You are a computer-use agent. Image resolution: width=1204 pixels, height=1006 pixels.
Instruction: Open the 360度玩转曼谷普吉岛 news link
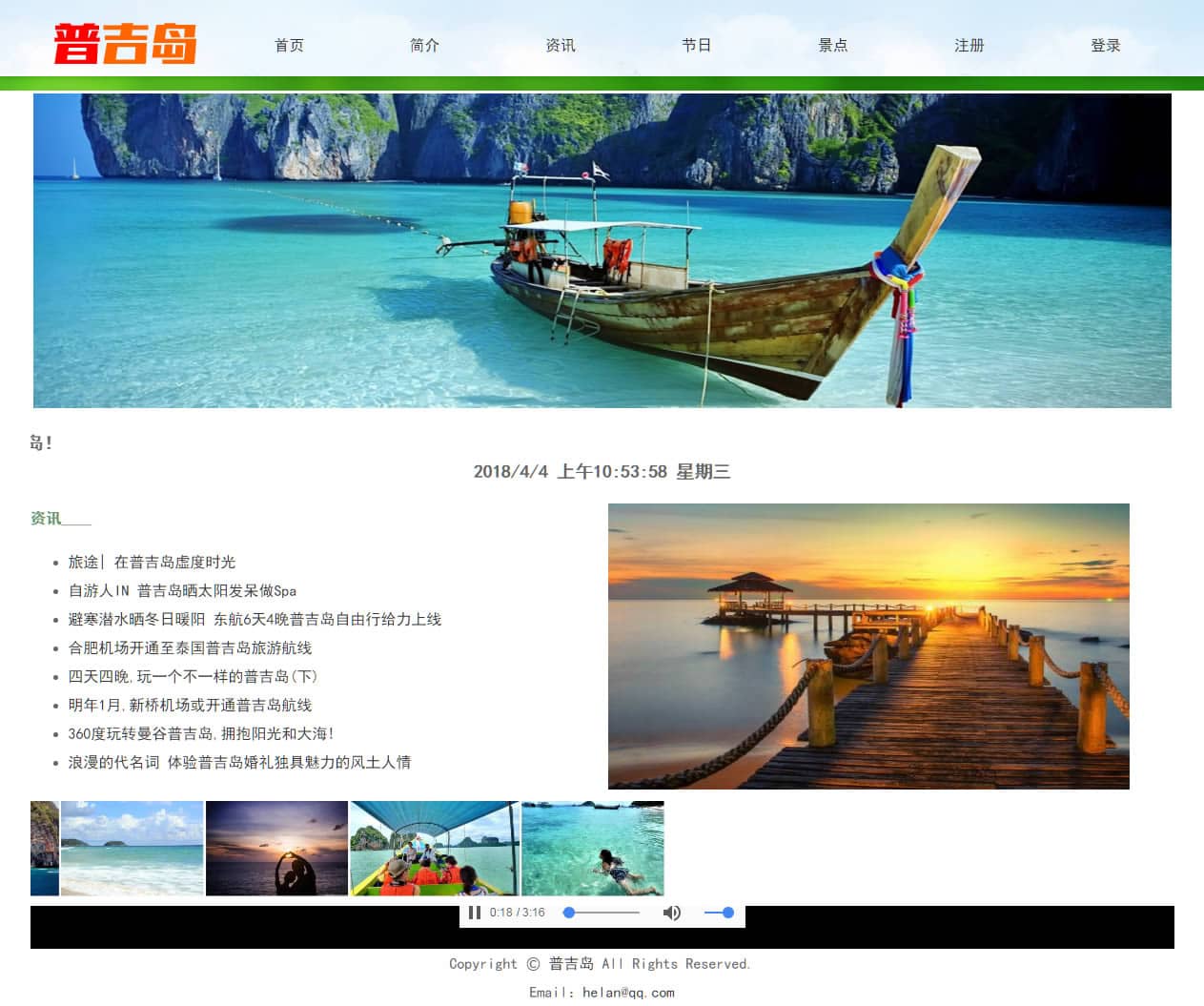coord(200,734)
